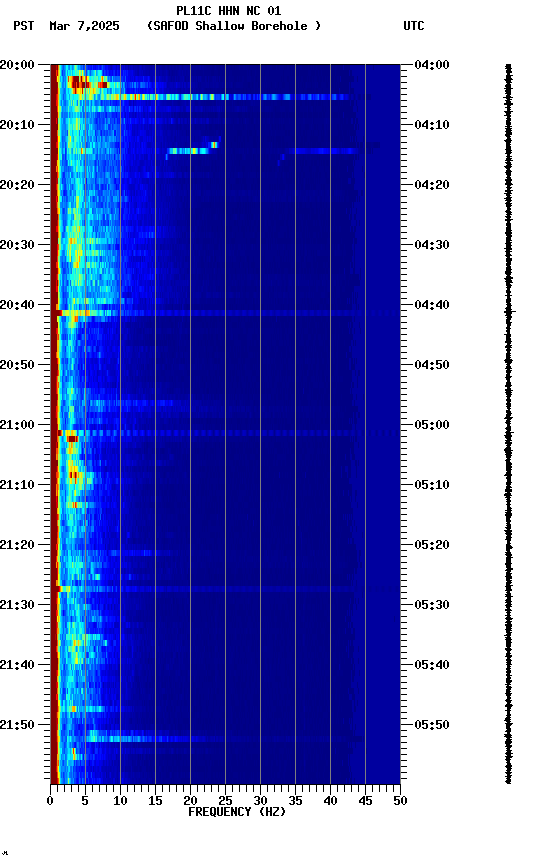552x864 pixels.
Task: Click the UTC time label '04:30'
Action: (432, 245)
